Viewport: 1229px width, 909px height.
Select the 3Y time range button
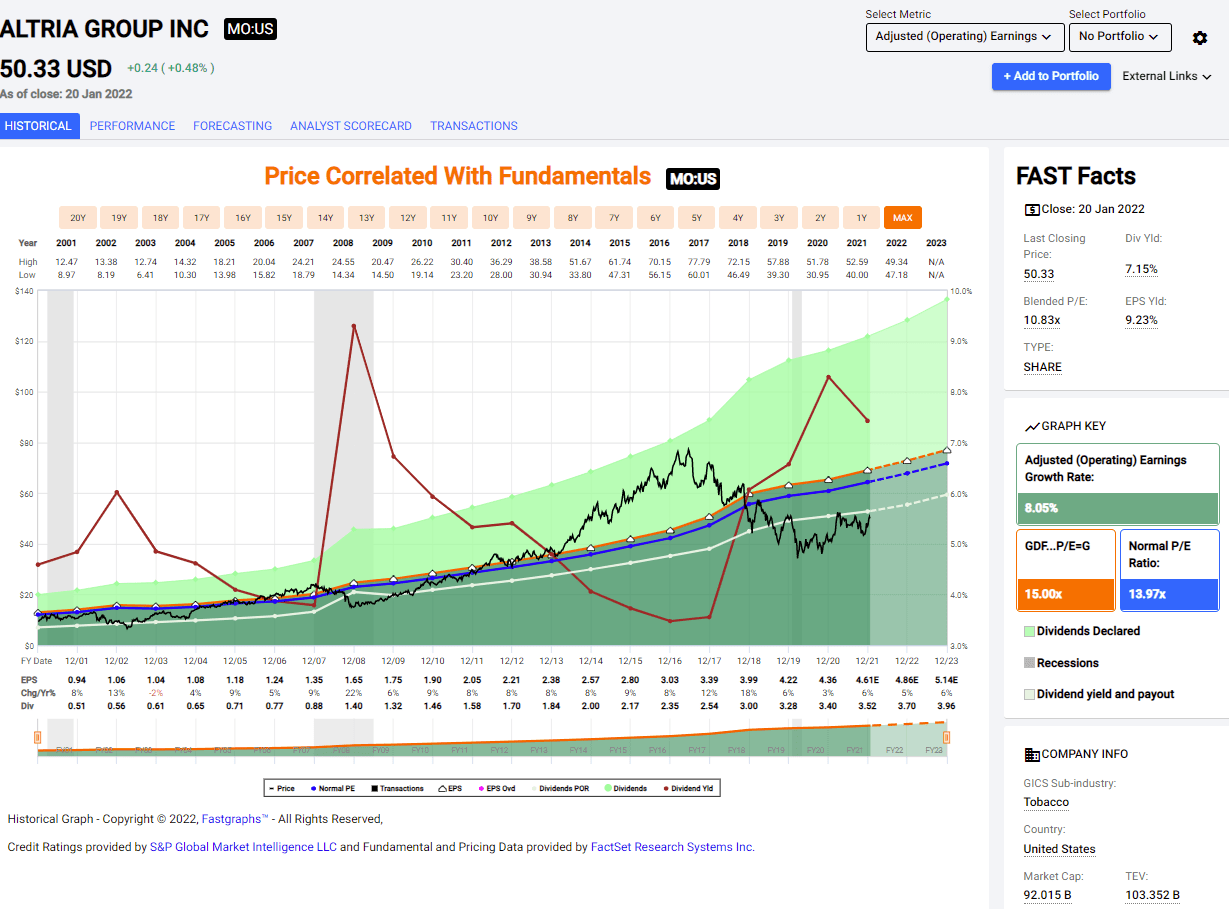point(779,218)
